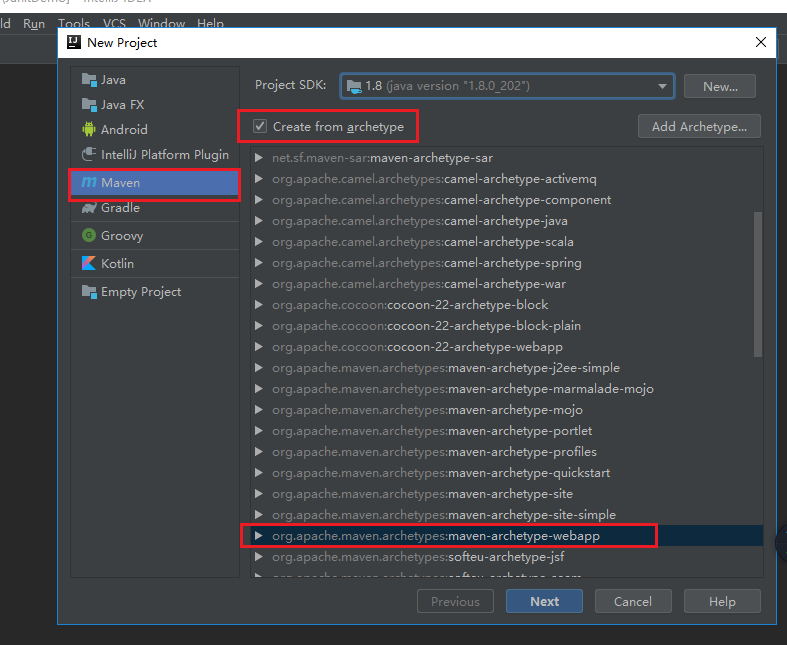Image resolution: width=787 pixels, height=645 pixels.
Task: Expand the maven-archetype-site-simple node
Action: click(x=258, y=514)
